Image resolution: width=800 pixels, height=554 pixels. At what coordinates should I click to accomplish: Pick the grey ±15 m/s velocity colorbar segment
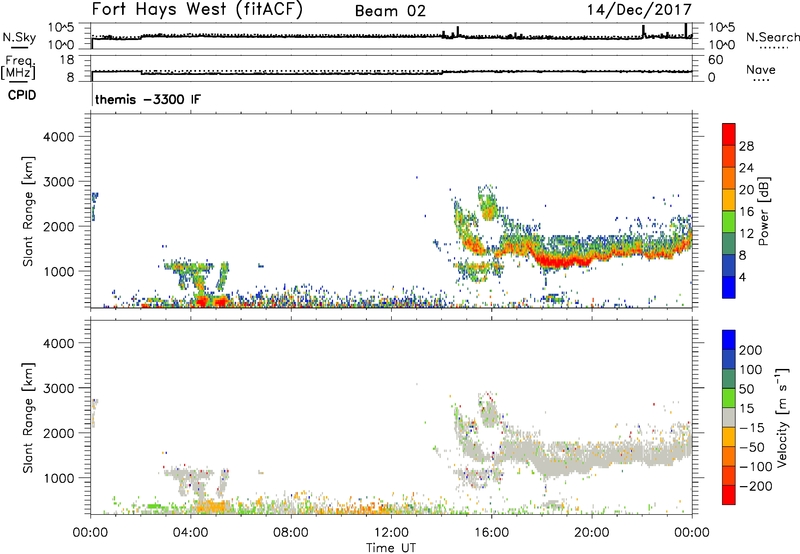coord(729,417)
